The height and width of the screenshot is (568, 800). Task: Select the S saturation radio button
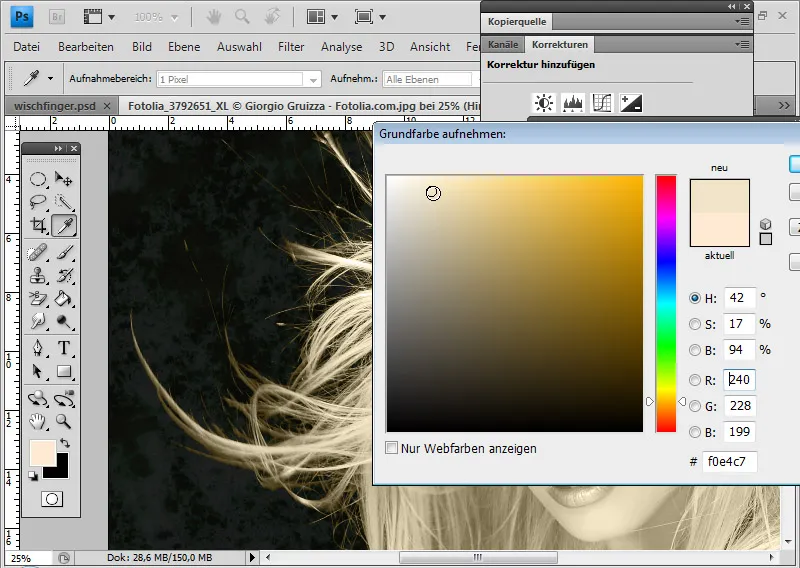pyautogui.click(x=695, y=324)
